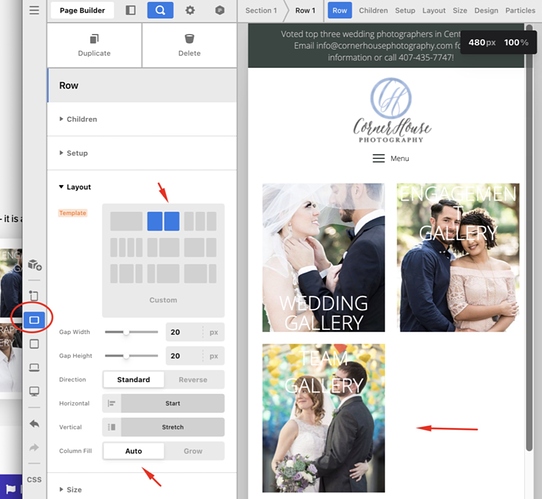The width and height of the screenshot is (542, 499).
Task: Select the desktop monitor breakpoint icon
Action: click(x=34, y=391)
